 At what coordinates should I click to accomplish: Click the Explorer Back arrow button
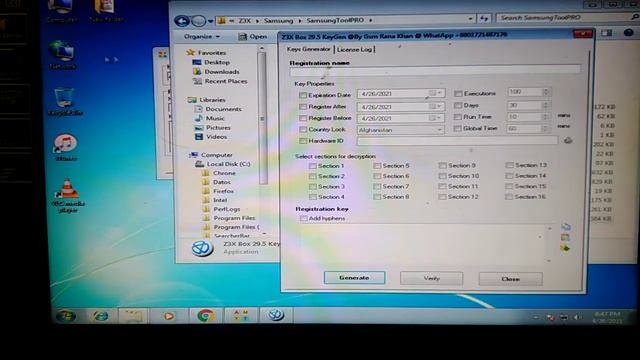[x=182, y=20]
